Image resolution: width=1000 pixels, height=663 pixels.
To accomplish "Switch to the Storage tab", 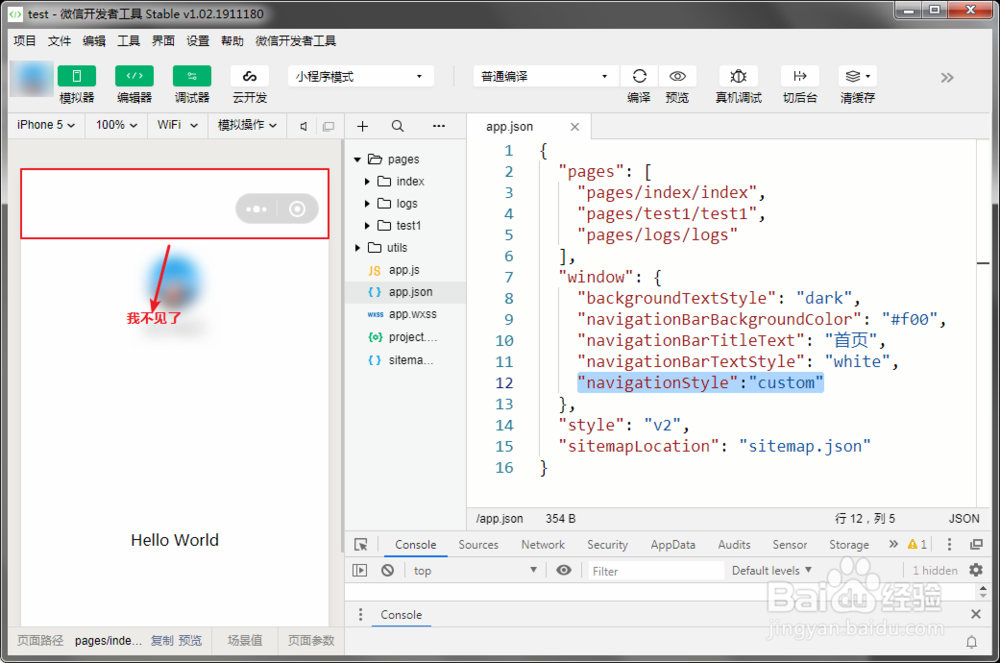I will (x=849, y=545).
